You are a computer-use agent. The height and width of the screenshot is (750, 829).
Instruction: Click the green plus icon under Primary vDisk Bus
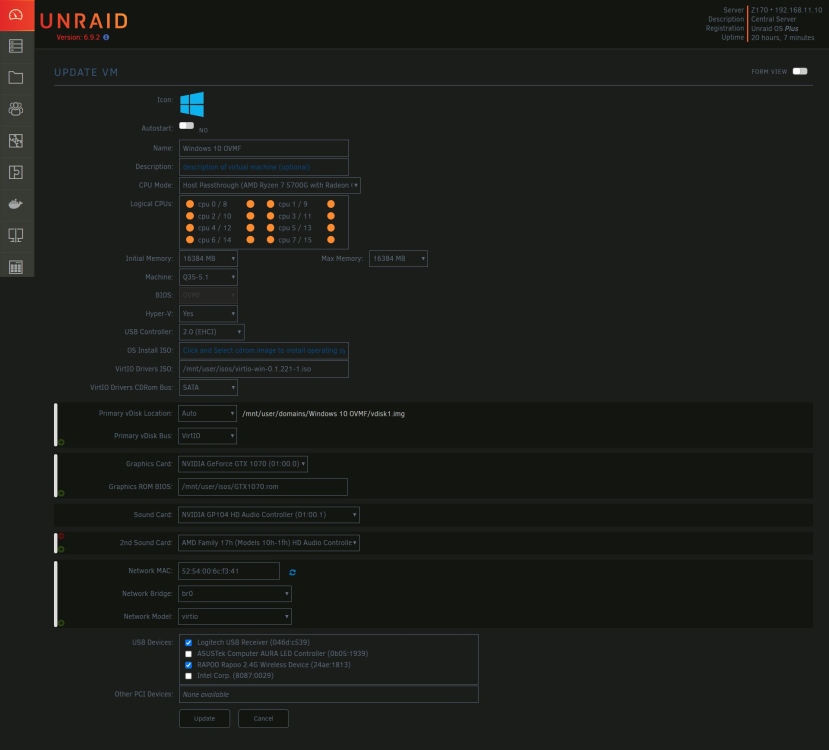pyautogui.click(x=61, y=442)
